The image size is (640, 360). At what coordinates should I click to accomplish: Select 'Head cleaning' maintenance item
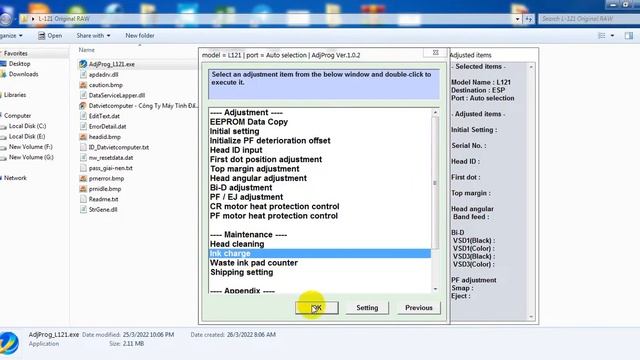point(237,244)
